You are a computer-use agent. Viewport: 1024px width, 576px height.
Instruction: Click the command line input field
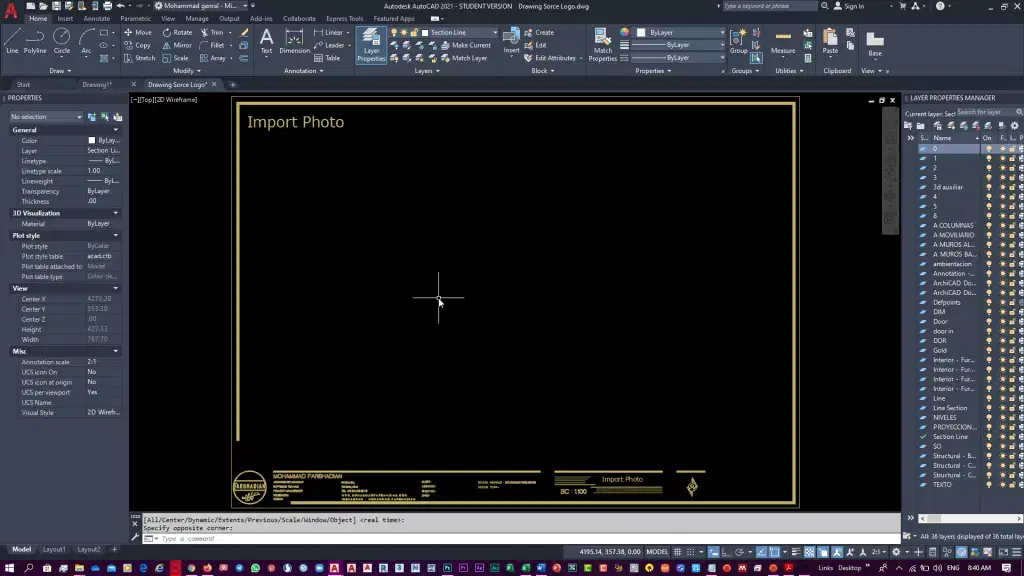tap(300, 539)
